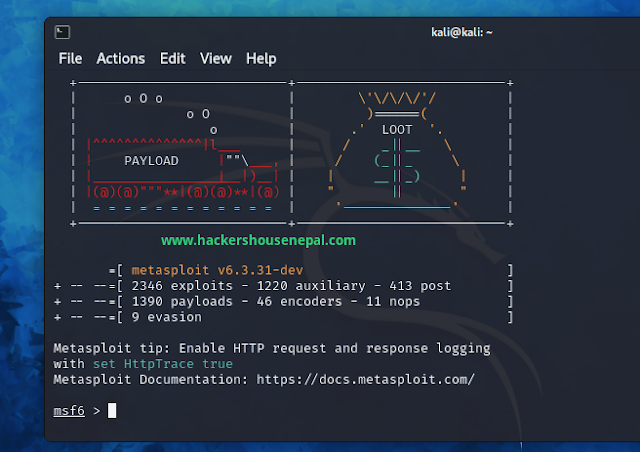The width and height of the screenshot is (640, 452).
Task: Open the Actions menu
Action: click(121, 59)
